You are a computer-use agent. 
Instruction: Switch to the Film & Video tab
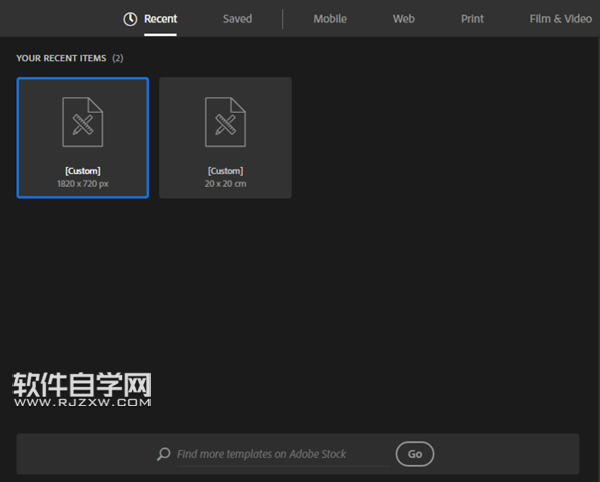[561, 19]
